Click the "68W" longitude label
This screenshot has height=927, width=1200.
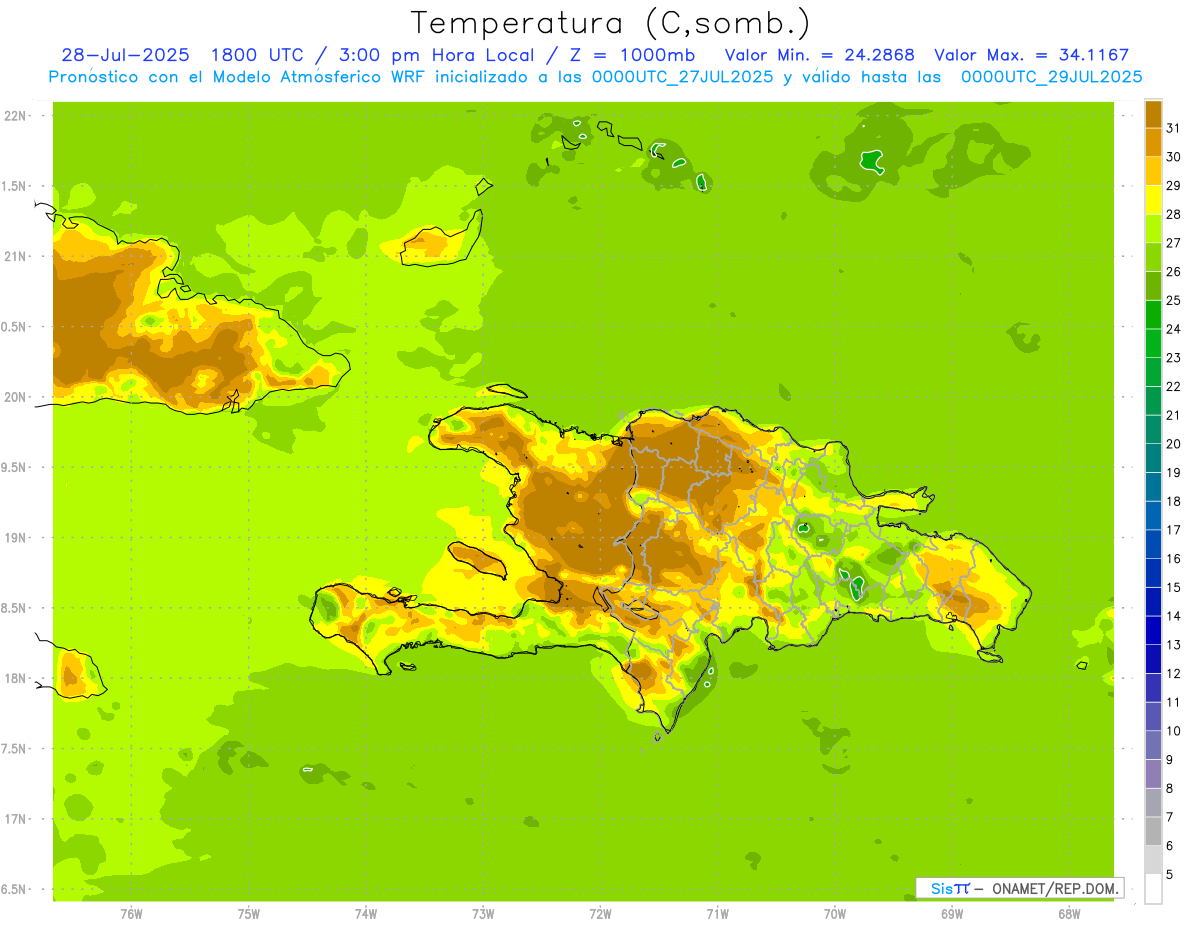[1069, 913]
